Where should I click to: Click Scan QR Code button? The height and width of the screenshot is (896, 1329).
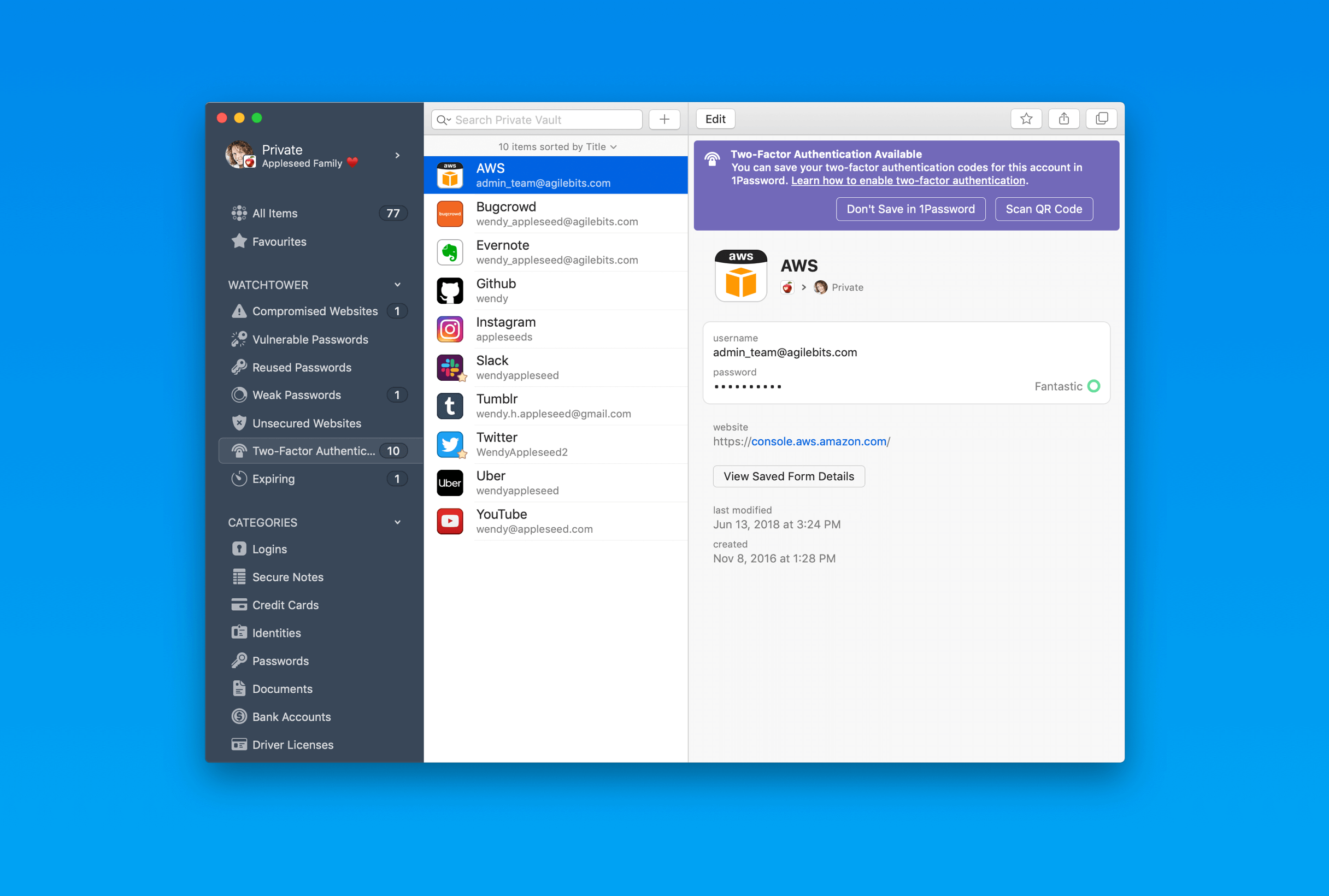click(x=1044, y=209)
